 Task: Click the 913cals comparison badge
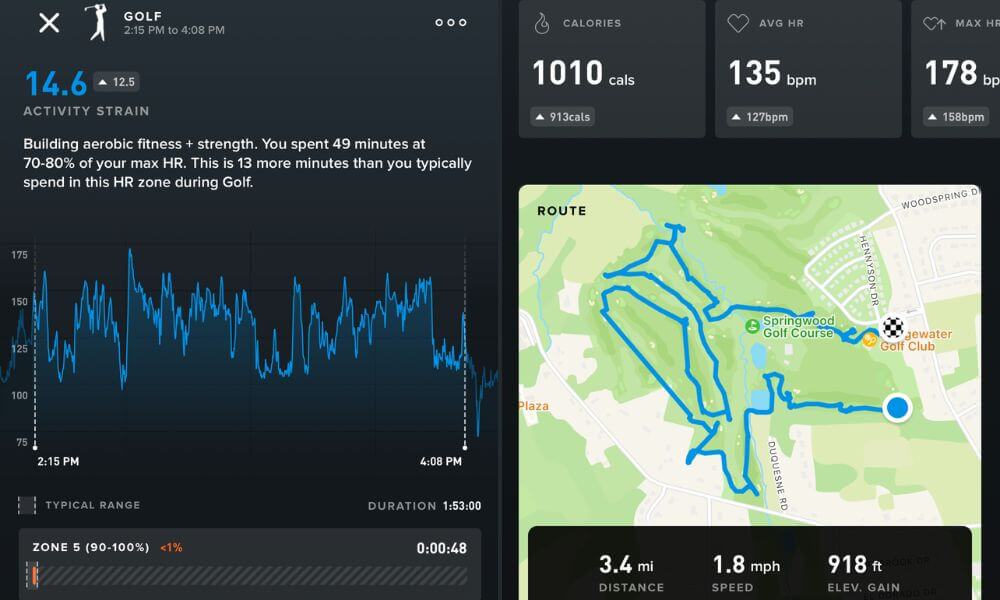coord(563,117)
